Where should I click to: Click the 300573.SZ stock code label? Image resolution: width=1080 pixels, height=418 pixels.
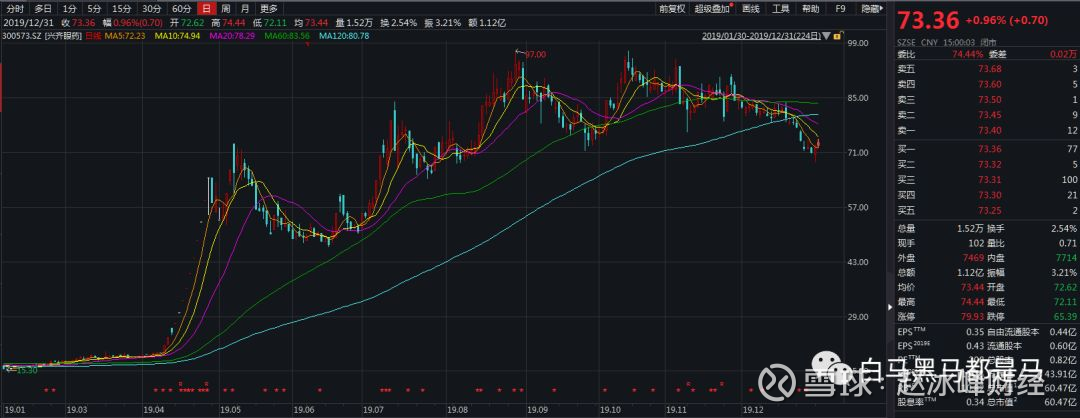(22, 35)
